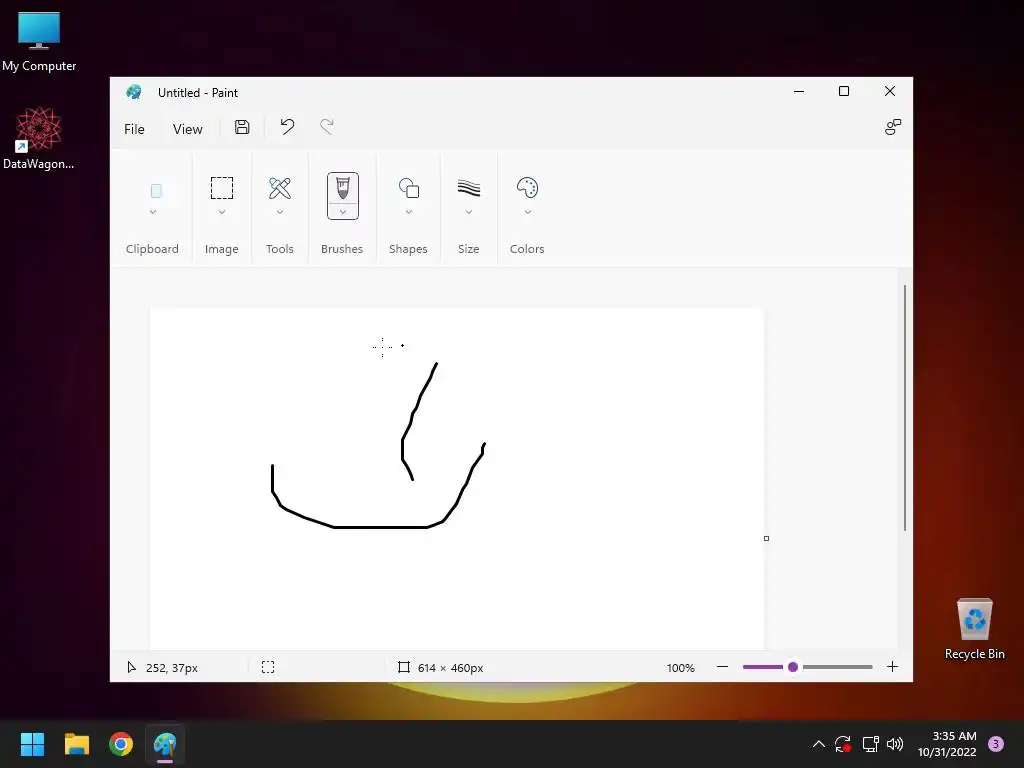Click the cursor pointer icon in status bar
This screenshot has width=1024, height=768.
pos(131,667)
